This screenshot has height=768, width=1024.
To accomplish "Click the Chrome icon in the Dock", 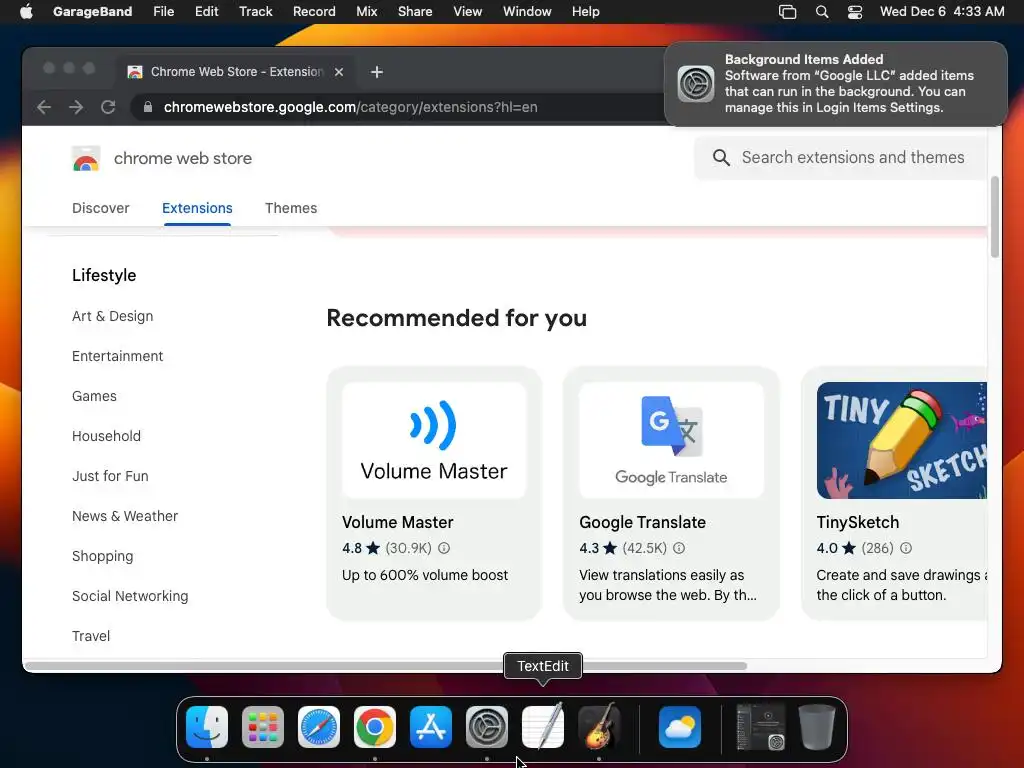I will coord(375,727).
